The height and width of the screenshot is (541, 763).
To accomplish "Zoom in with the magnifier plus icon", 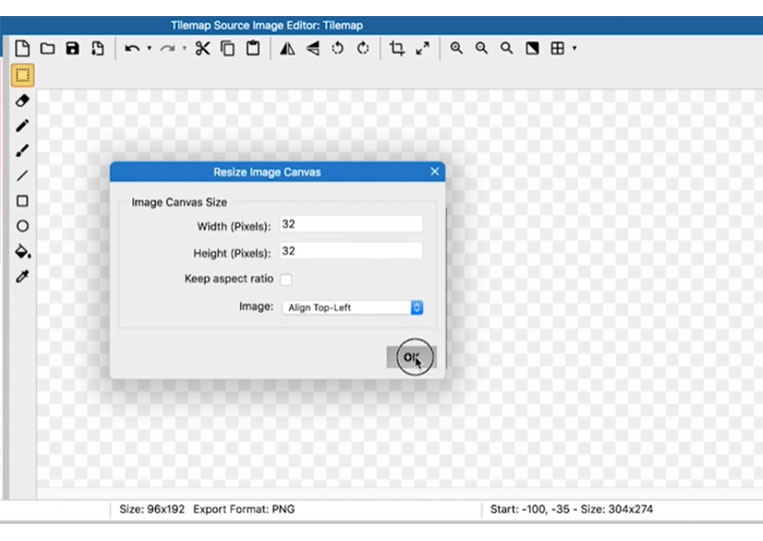I will tap(456, 48).
